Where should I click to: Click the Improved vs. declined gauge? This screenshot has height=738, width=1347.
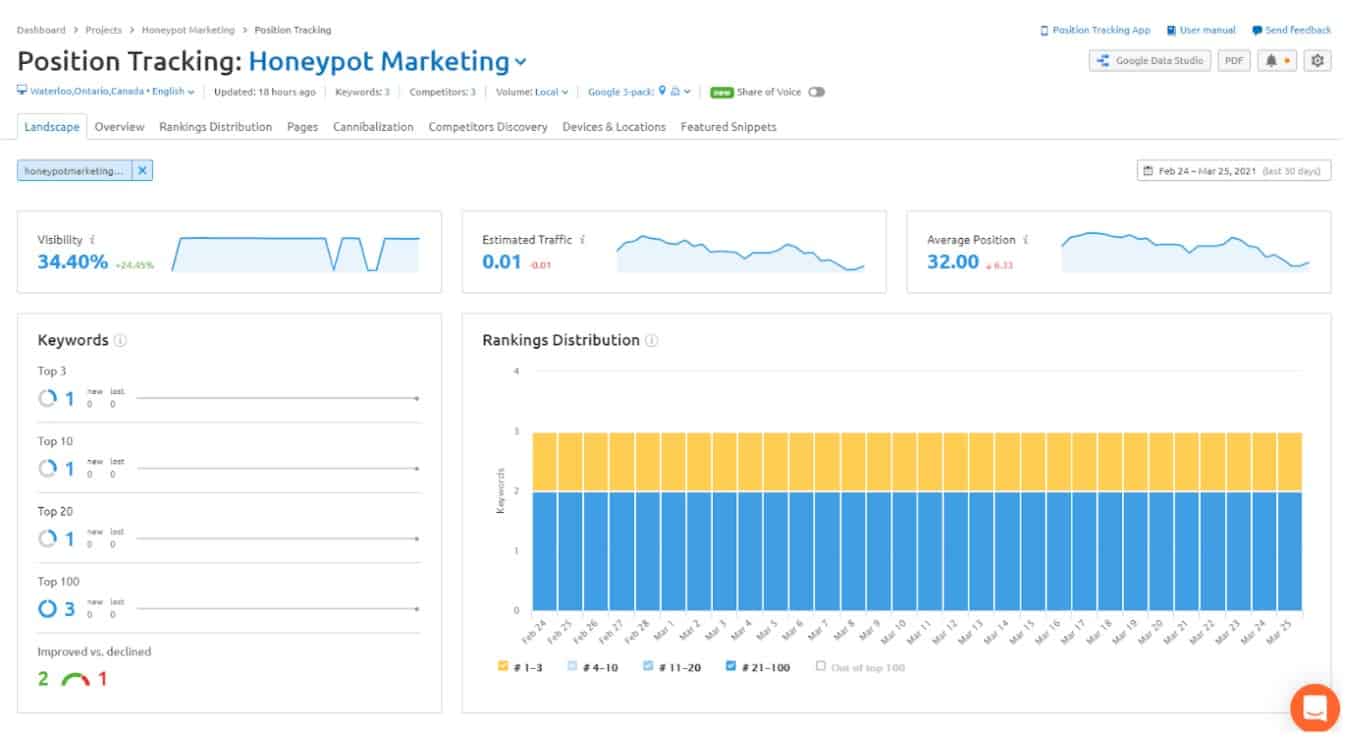click(x=75, y=679)
